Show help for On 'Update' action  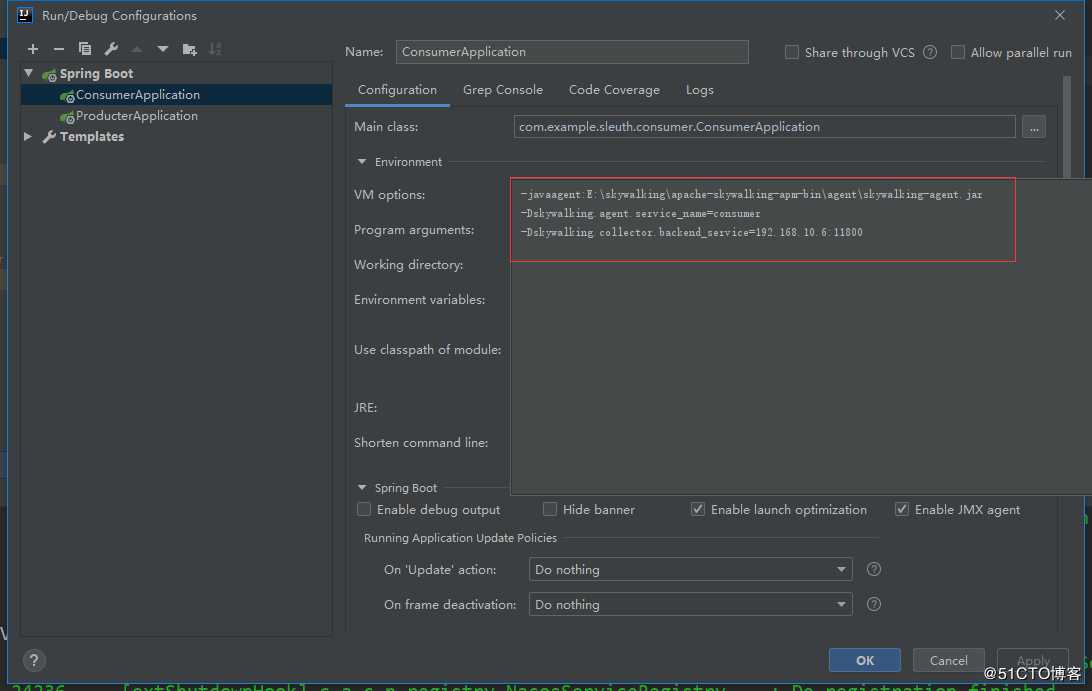click(873, 569)
